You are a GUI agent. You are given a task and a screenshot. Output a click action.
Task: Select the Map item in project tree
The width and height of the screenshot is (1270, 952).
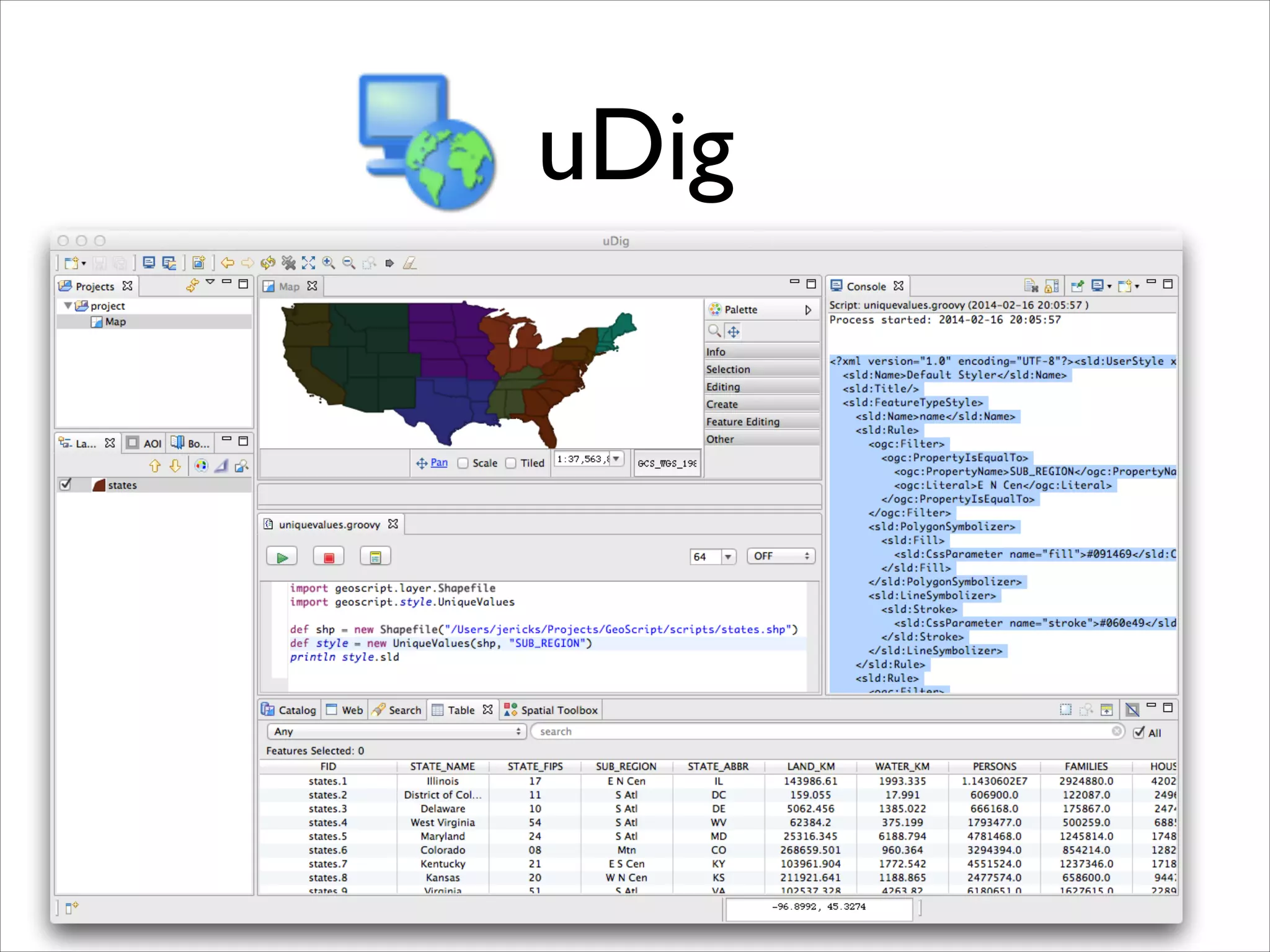115,322
